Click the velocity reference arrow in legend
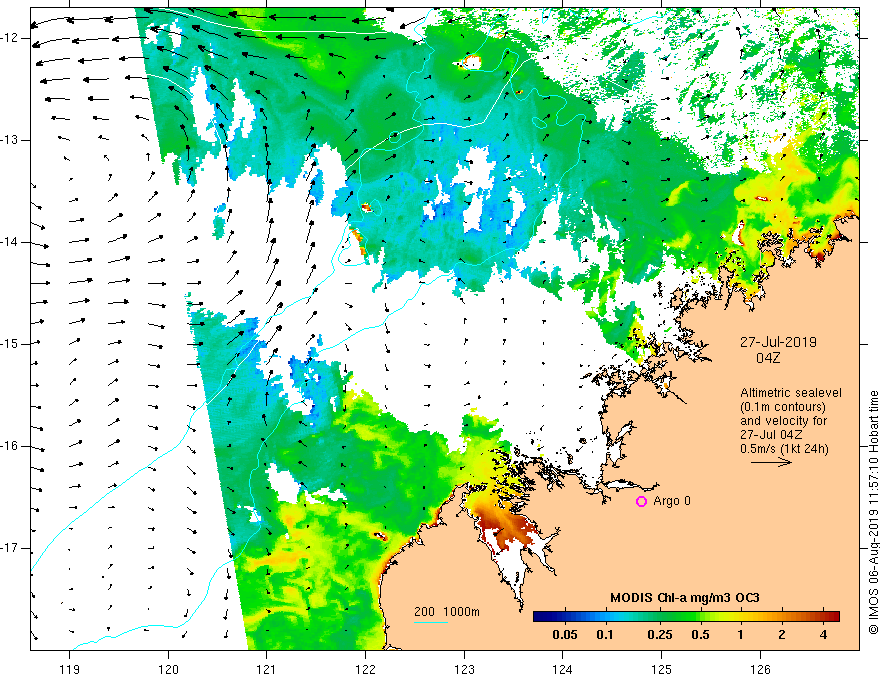Viewport: 880px width, 680px height. point(772,462)
